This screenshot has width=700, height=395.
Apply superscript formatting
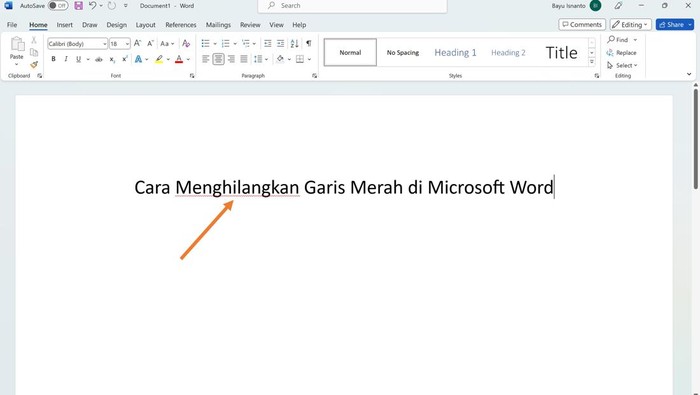pos(125,59)
